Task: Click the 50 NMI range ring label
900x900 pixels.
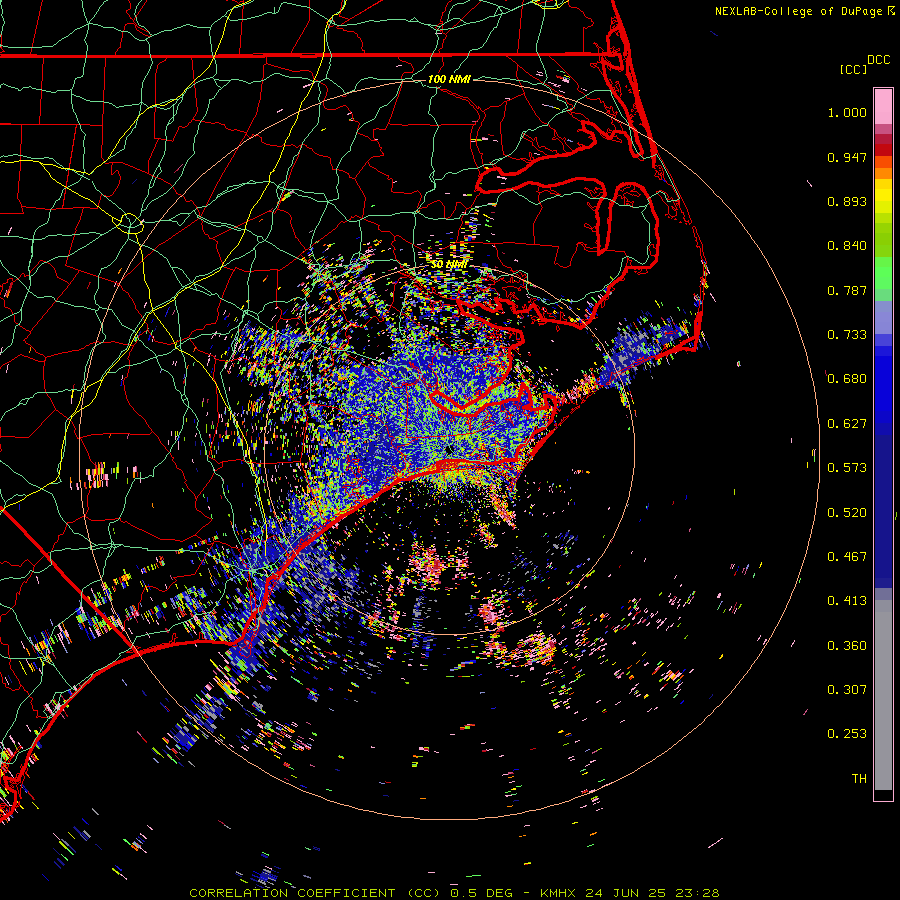Action: (x=449, y=264)
